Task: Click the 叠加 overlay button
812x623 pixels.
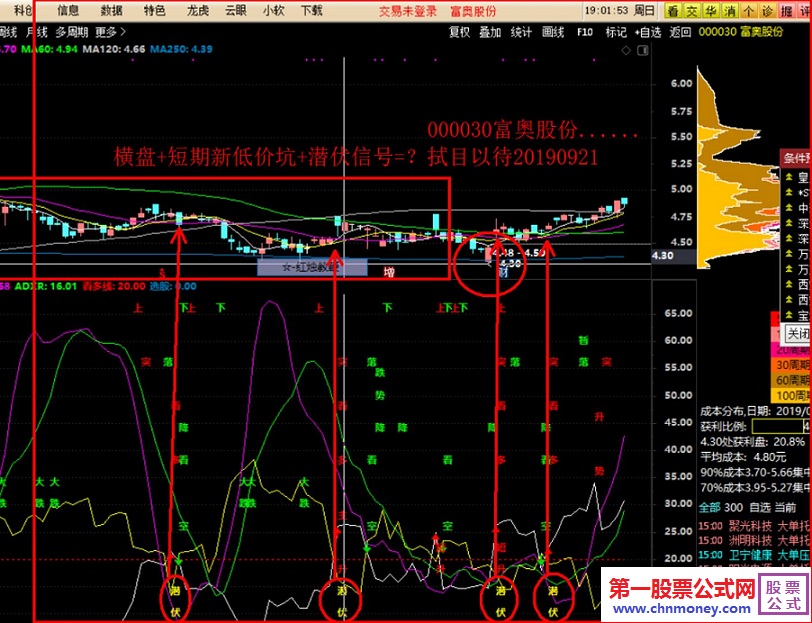Action: click(x=490, y=32)
